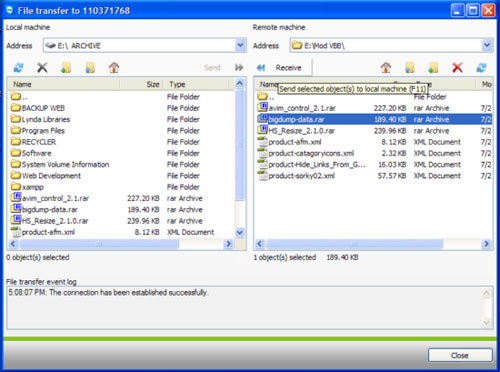Viewport: 500px width, 372px height.
Task: Sort local files by Name column
Action: click(64, 84)
